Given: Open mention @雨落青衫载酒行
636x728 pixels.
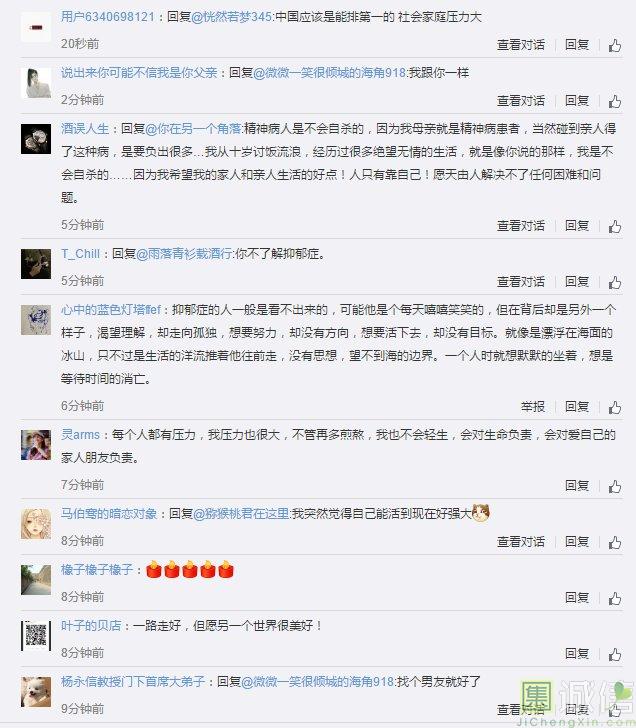Looking at the screenshot, I should [x=184, y=254].
